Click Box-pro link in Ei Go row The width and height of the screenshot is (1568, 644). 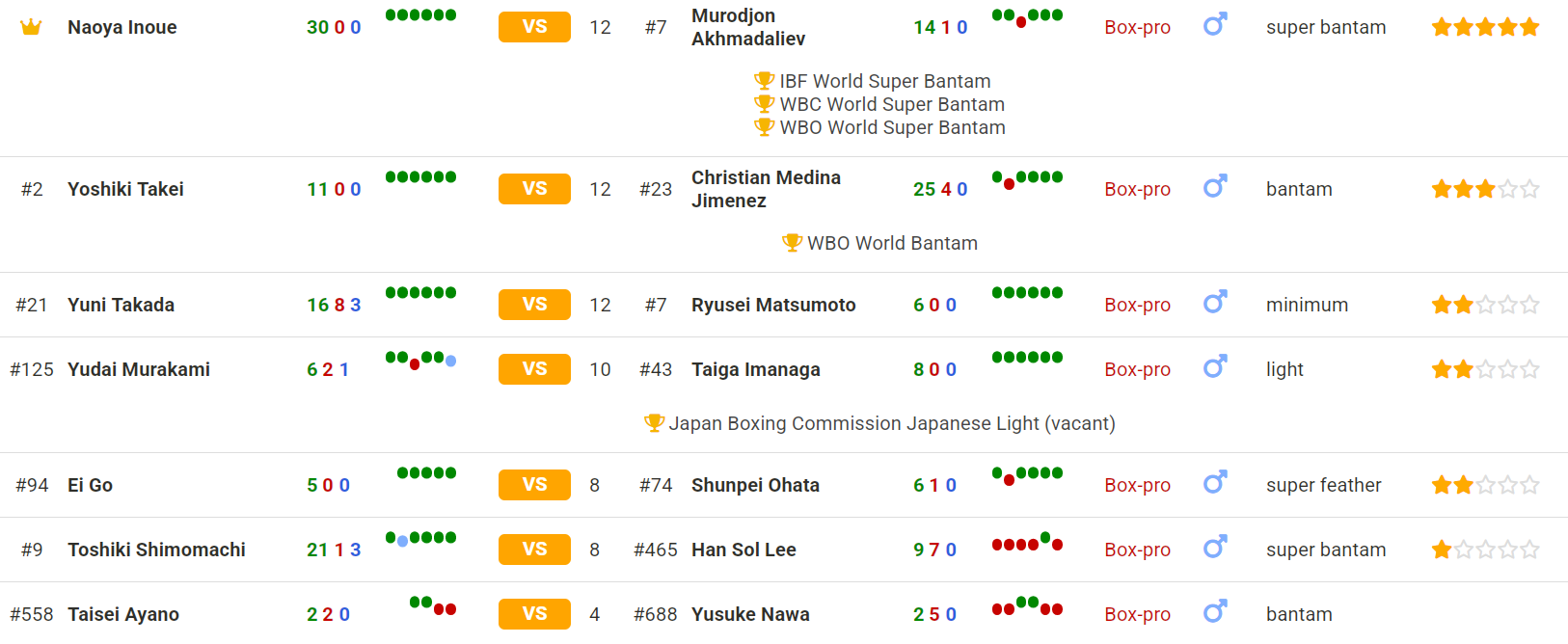[x=1137, y=485]
